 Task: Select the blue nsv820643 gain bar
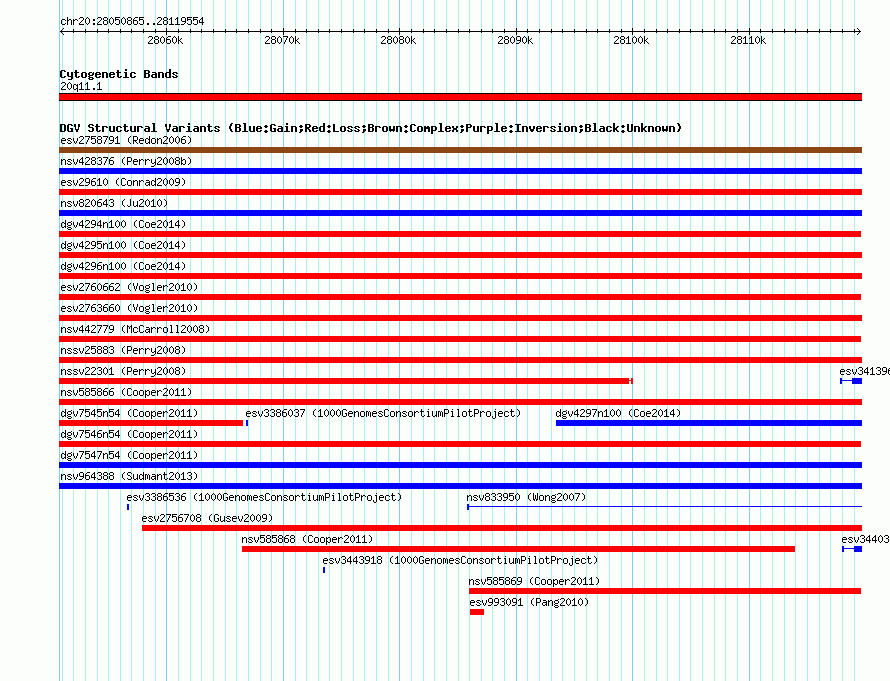tap(460, 213)
